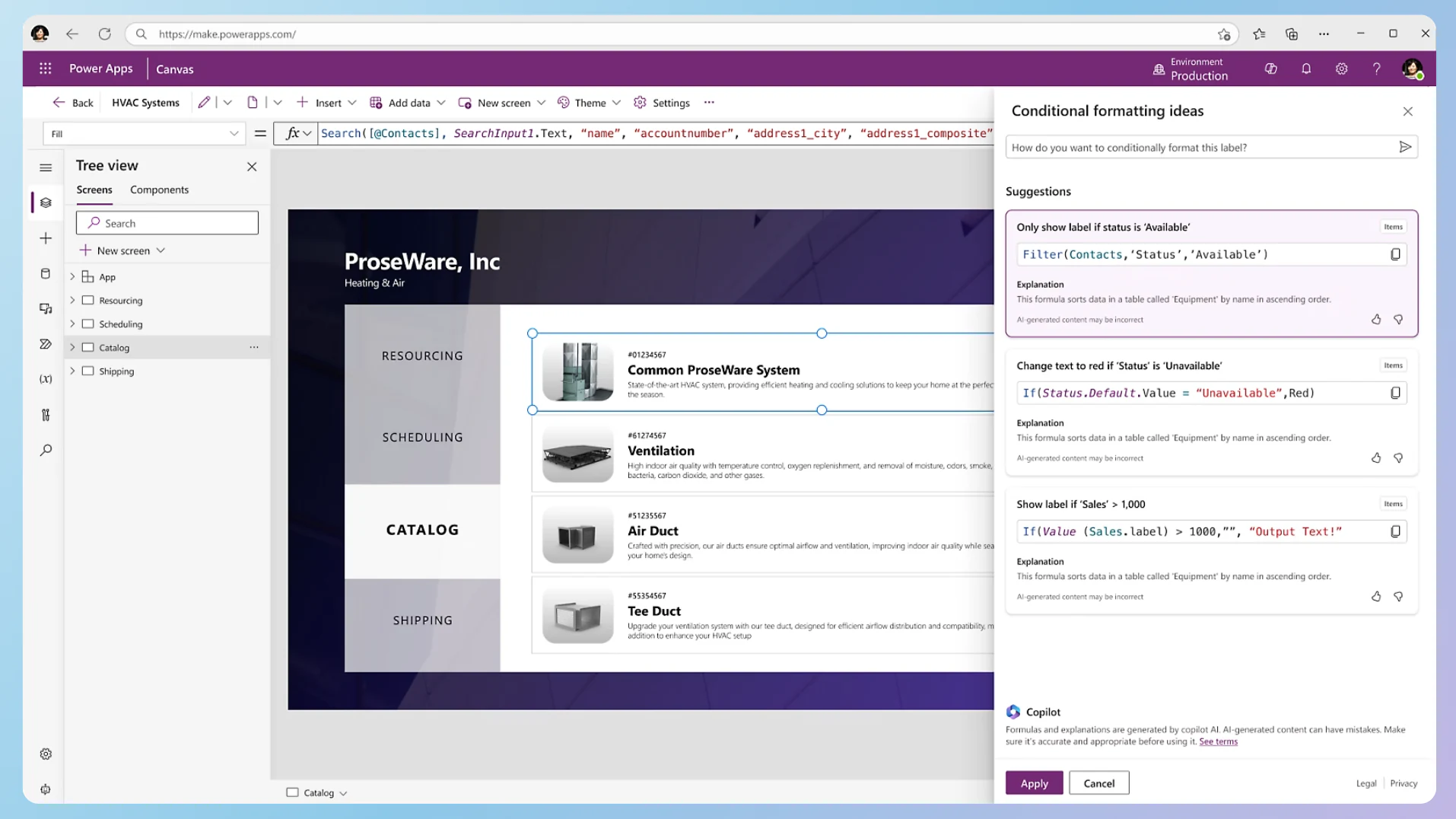Image resolution: width=1456 pixels, height=819 pixels.
Task: Copy the If(Status.Default.Value formula
Action: [1395, 393]
